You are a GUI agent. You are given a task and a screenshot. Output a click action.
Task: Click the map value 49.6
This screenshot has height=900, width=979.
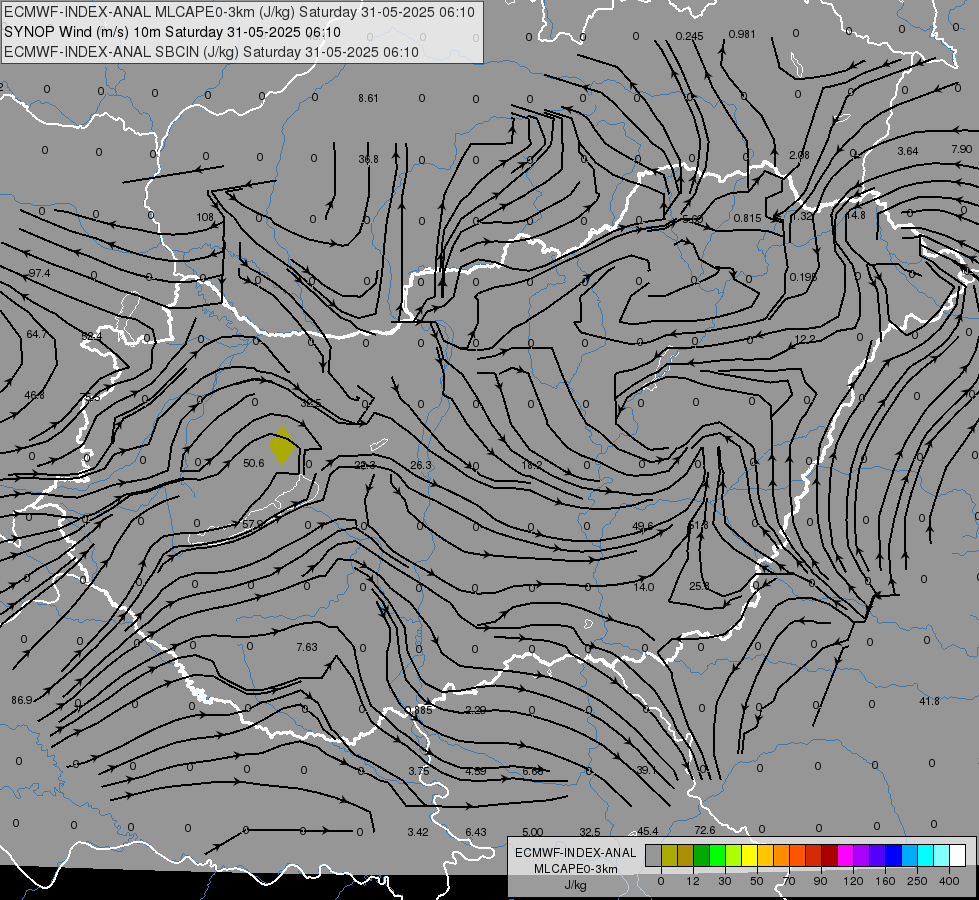point(642,526)
